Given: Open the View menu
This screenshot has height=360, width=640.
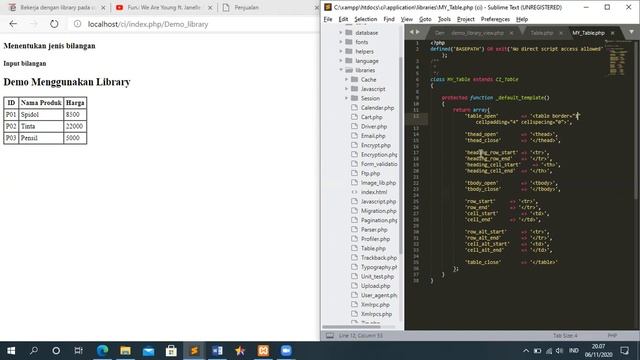Looking at the screenshot, I should 407,19.
